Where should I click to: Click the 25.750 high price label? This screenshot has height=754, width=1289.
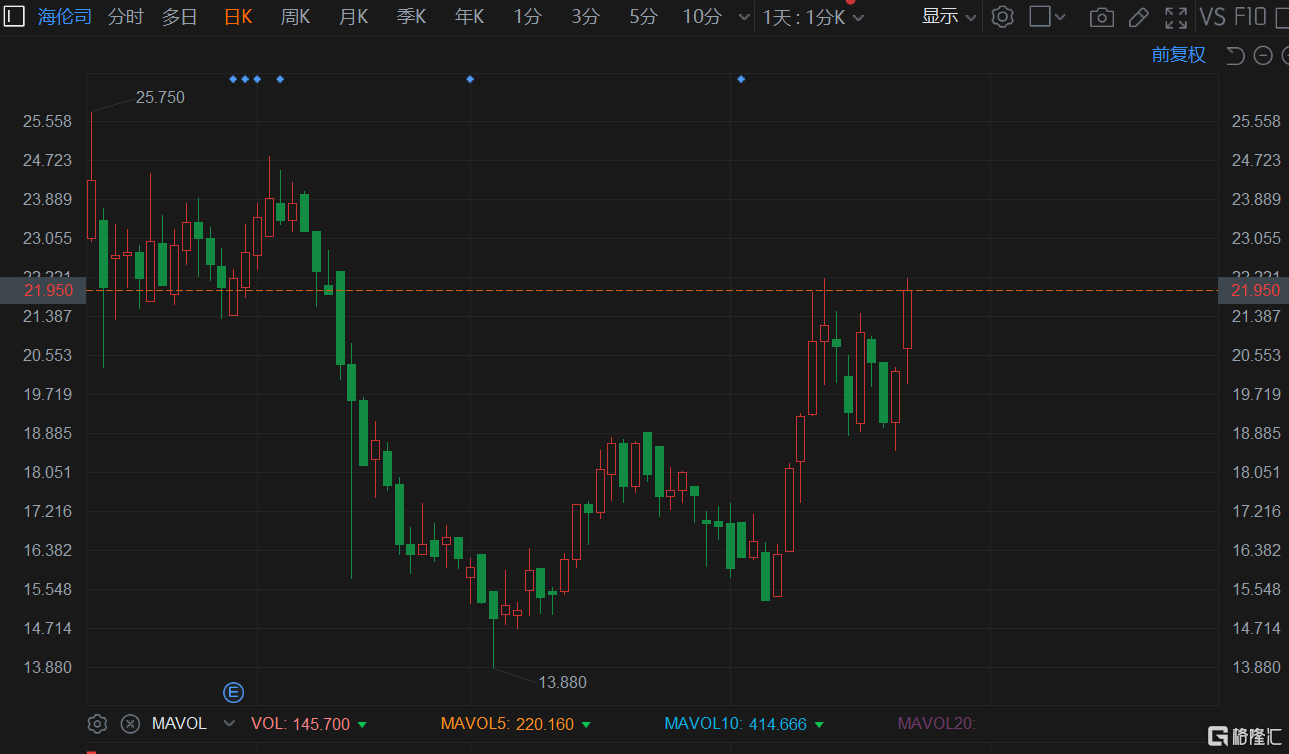coord(160,97)
